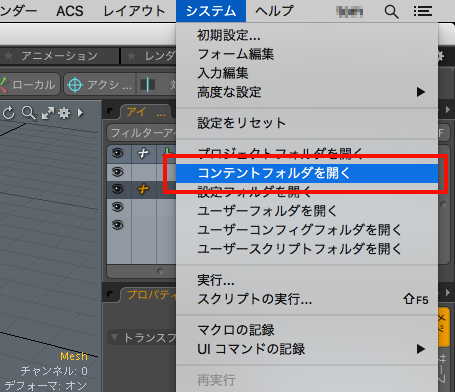Click the properties panel dot handle
This screenshot has width=455, height=392.
click(110, 294)
